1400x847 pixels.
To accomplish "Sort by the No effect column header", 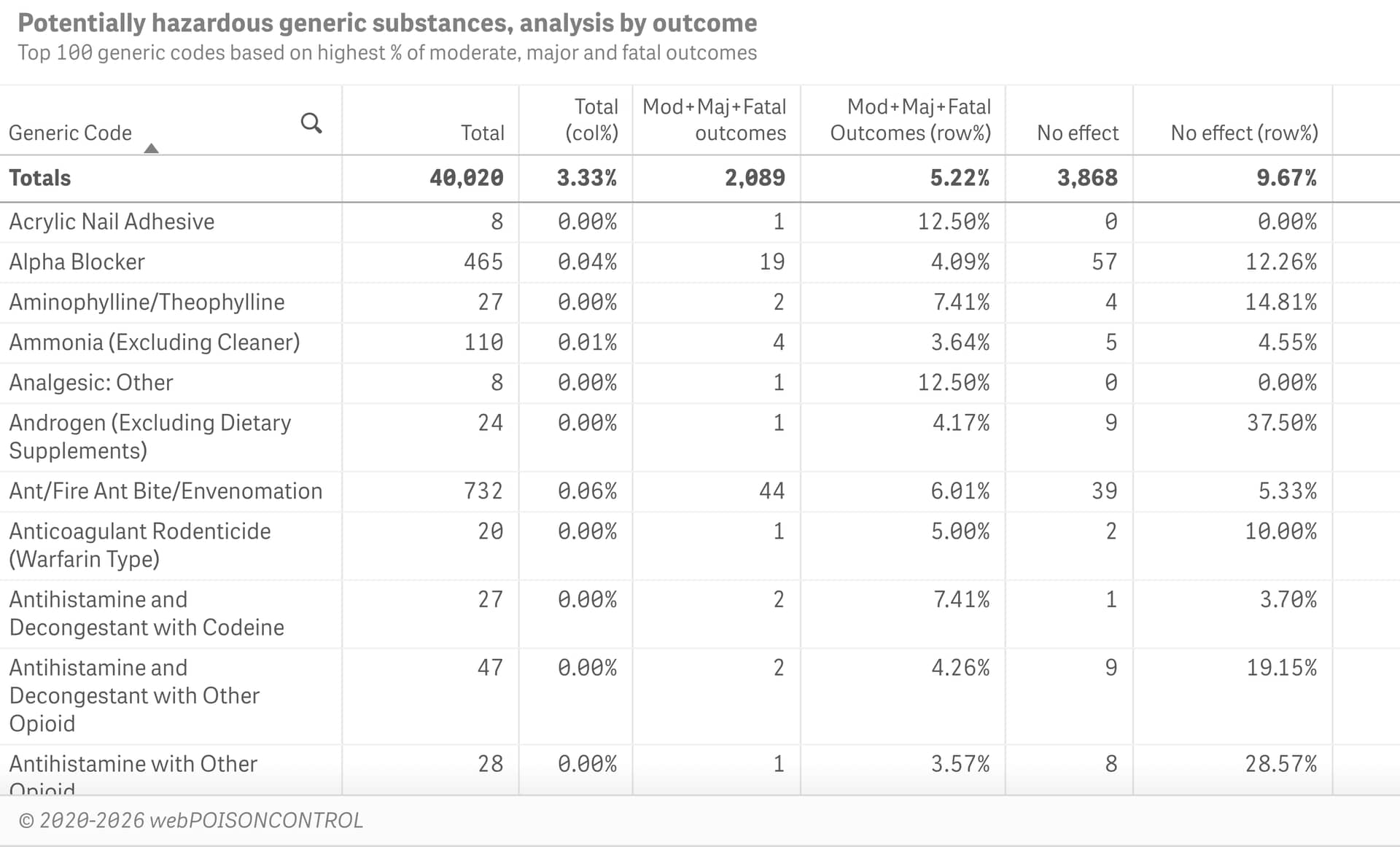I will pos(1078,133).
